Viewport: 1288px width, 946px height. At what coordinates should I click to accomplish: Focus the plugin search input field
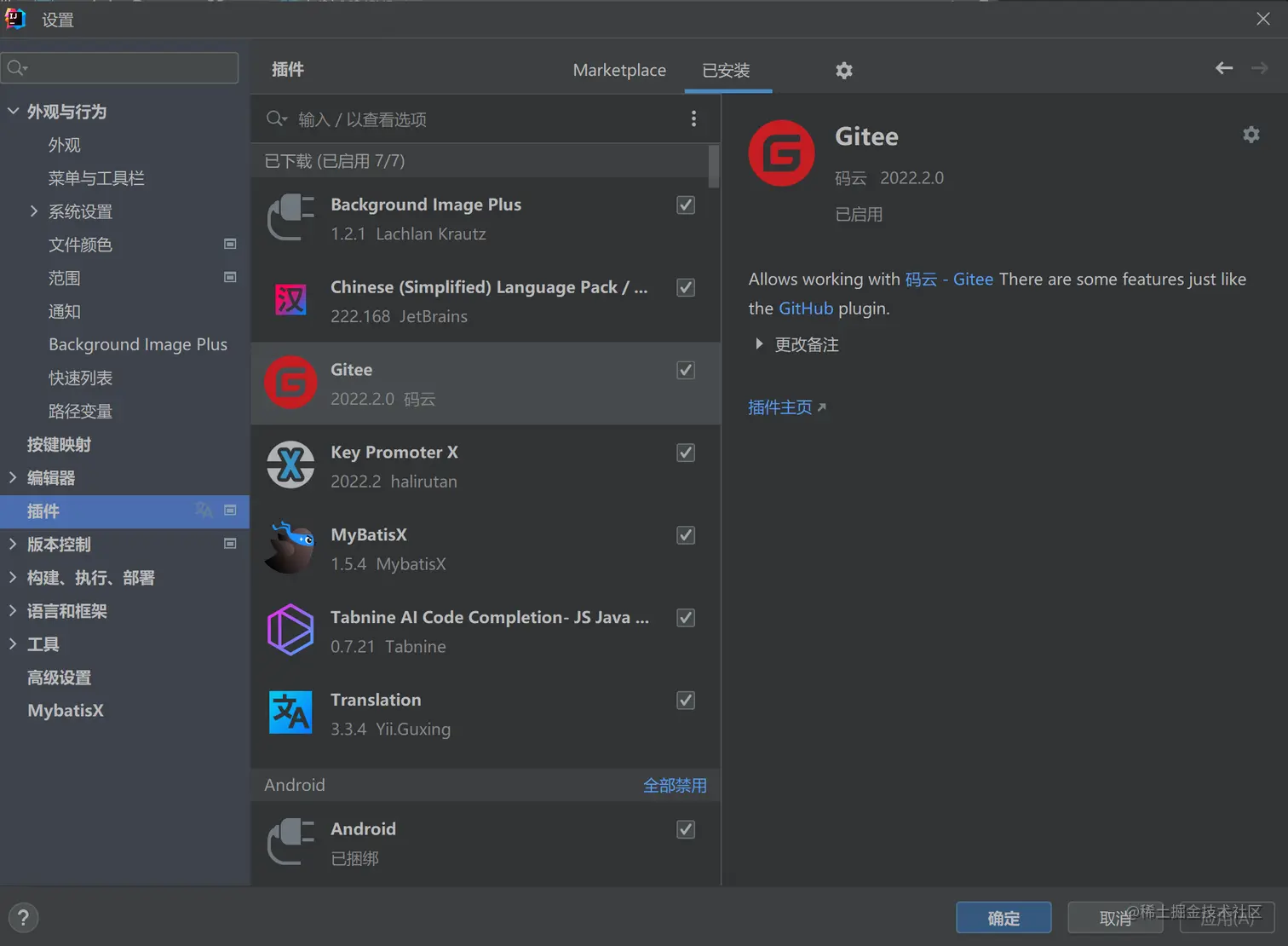click(486, 119)
